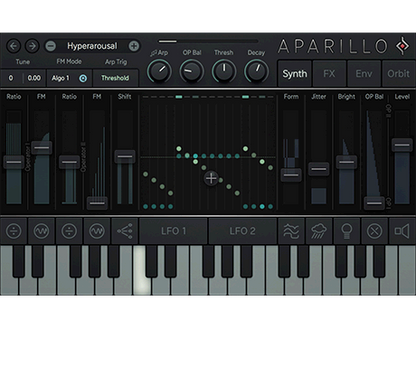Click the Jitter rain cloud icon
Viewport: 416px width, 376px height.
pyautogui.click(x=319, y=231)
